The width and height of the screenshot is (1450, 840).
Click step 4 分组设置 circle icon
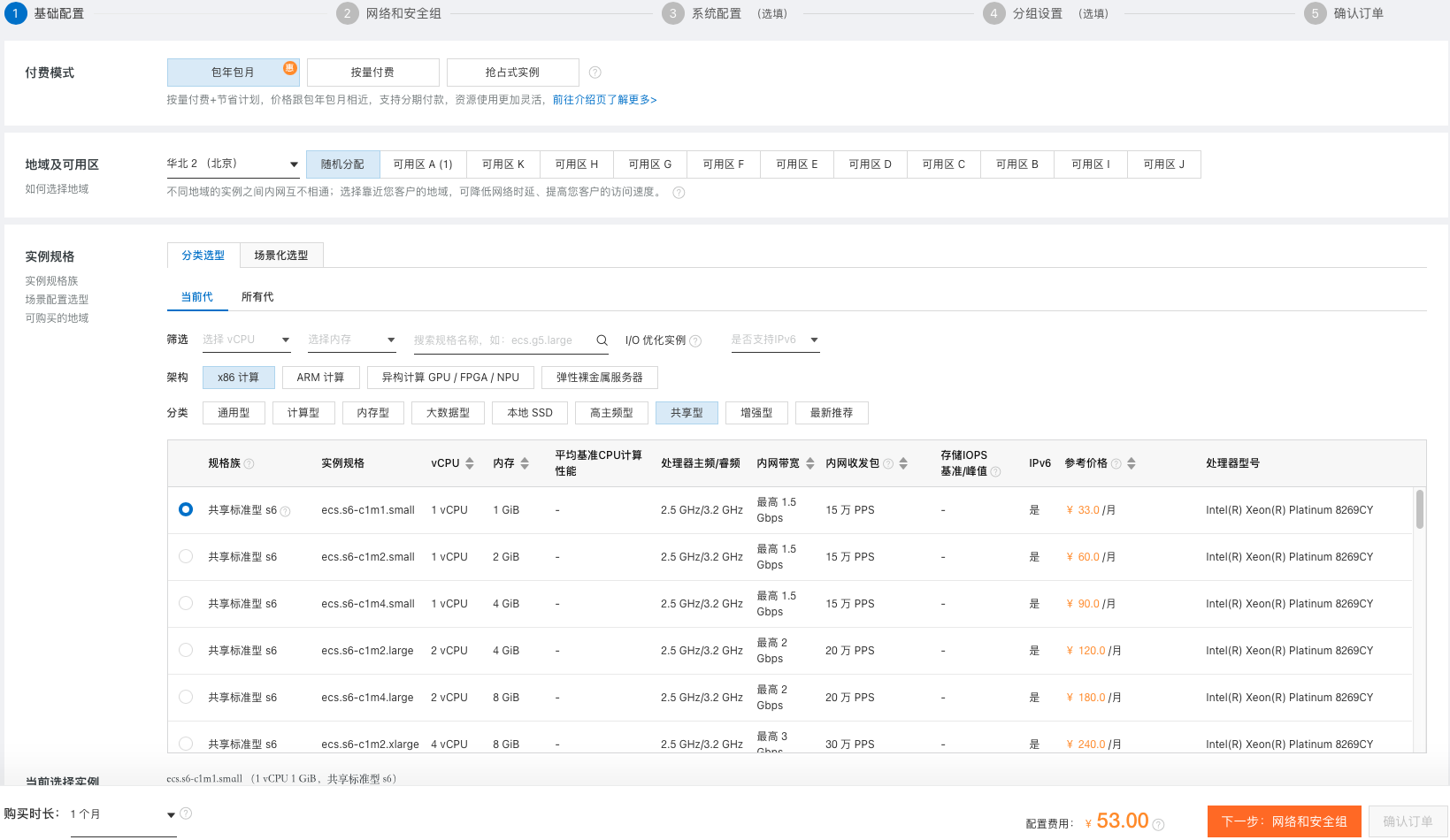994,13
